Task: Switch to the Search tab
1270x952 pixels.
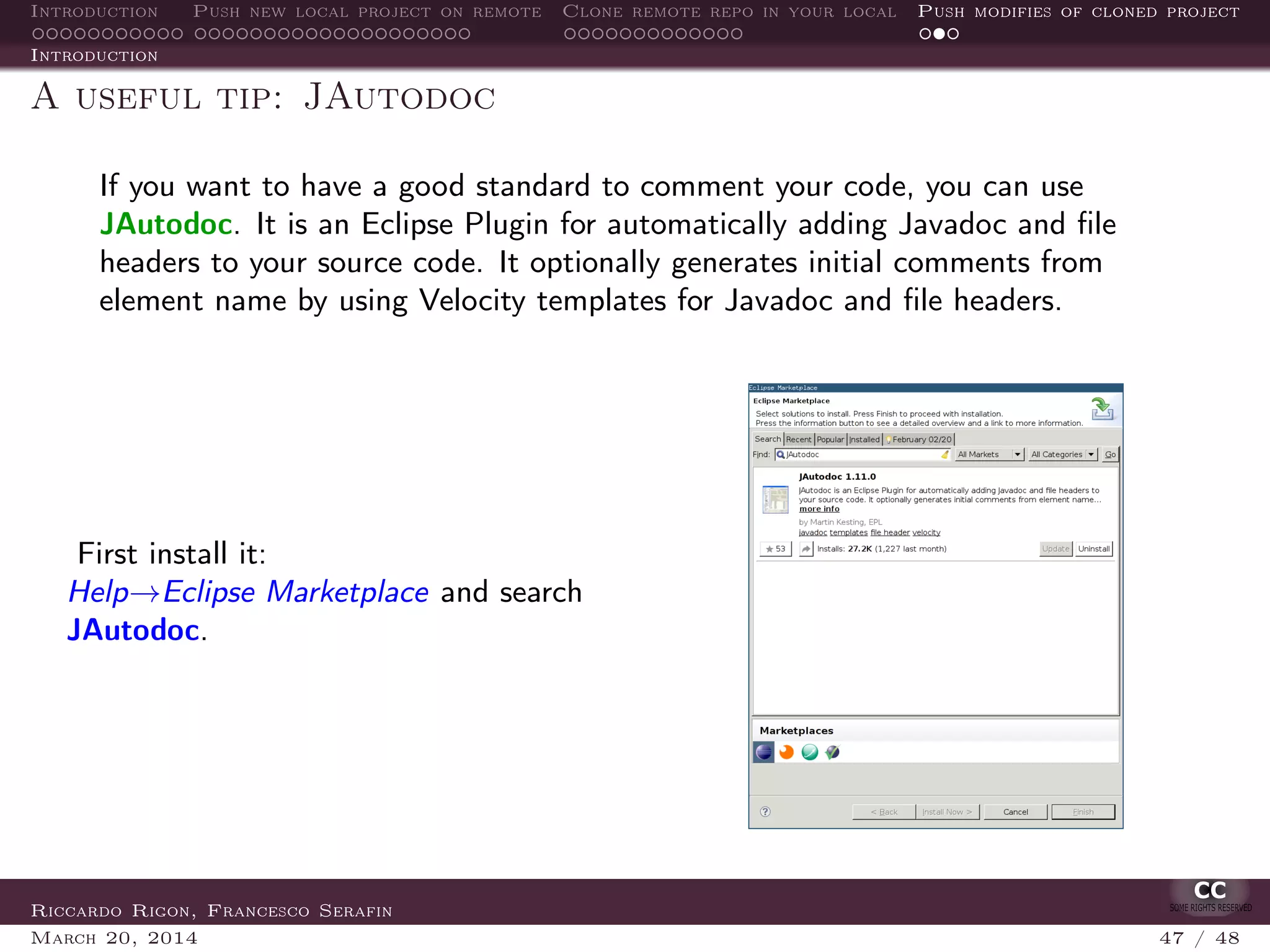Action: point(768,439)
